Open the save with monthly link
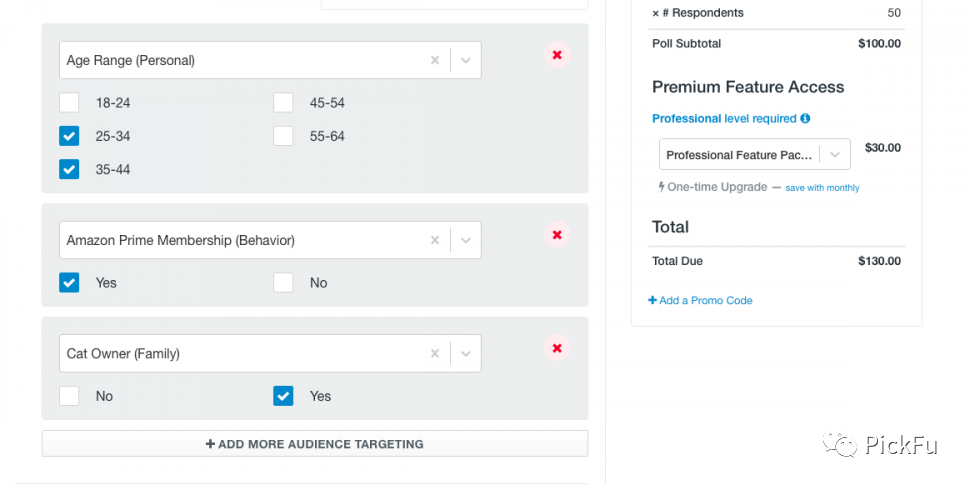 pos(822,188)
